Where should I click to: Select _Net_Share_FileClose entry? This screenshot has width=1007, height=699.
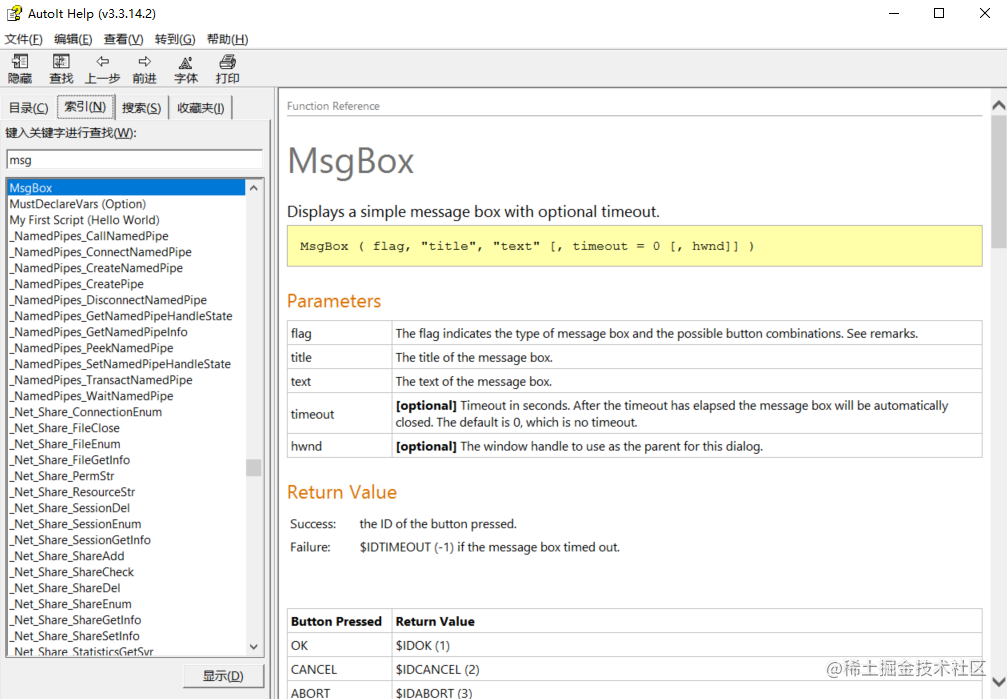(x=64, y=428)
